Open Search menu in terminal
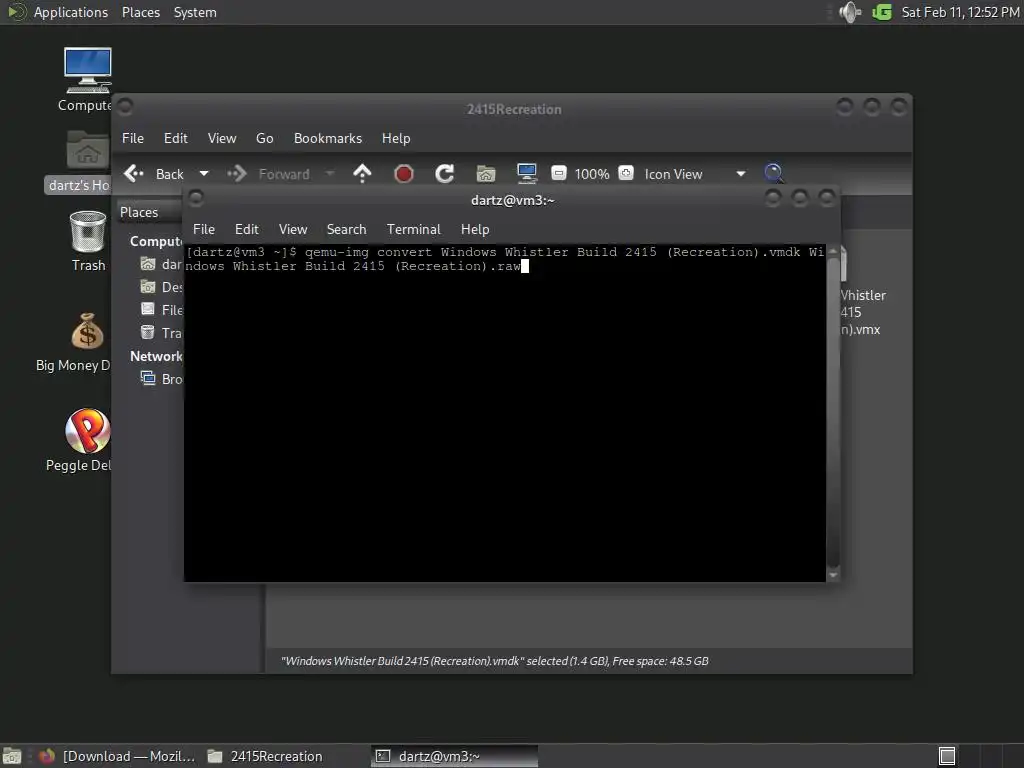Viewport: 1024px width, 768px height. click(346, 229)
